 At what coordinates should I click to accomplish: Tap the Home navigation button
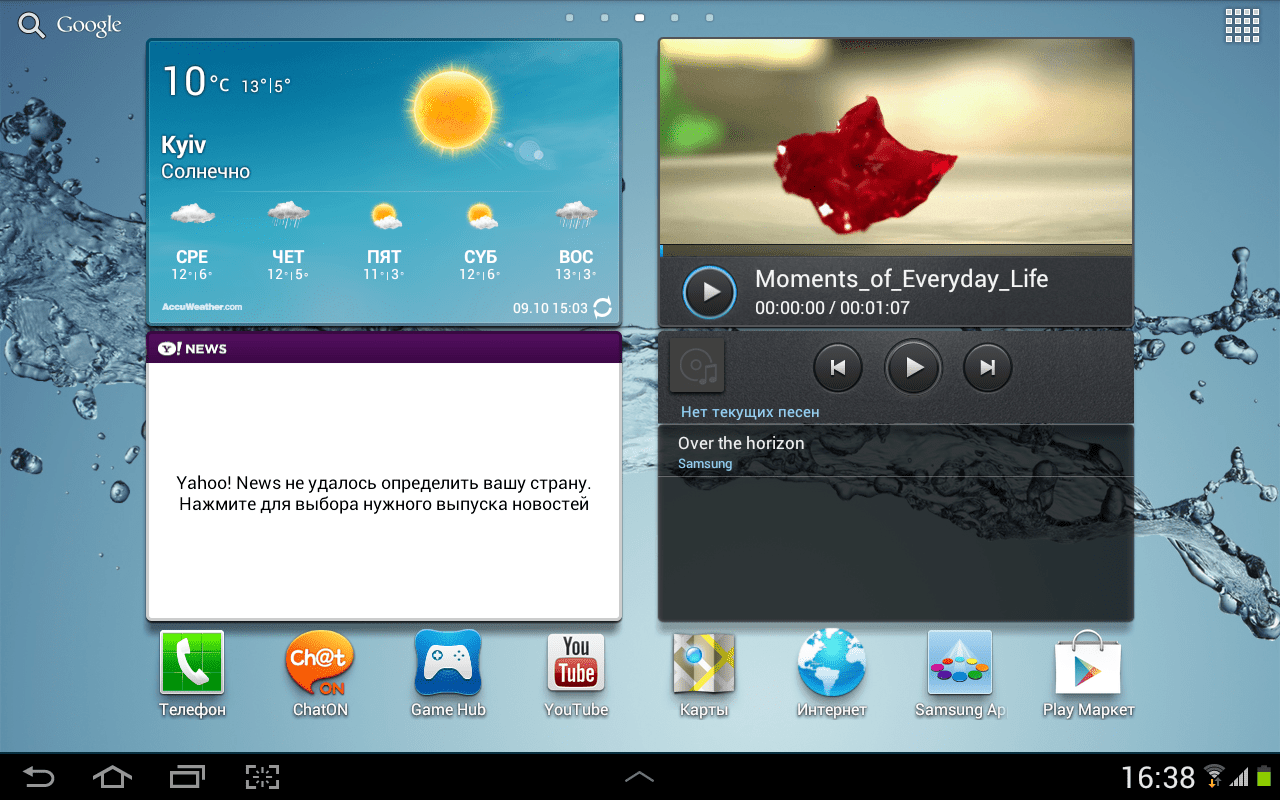[x=112, y=777]
